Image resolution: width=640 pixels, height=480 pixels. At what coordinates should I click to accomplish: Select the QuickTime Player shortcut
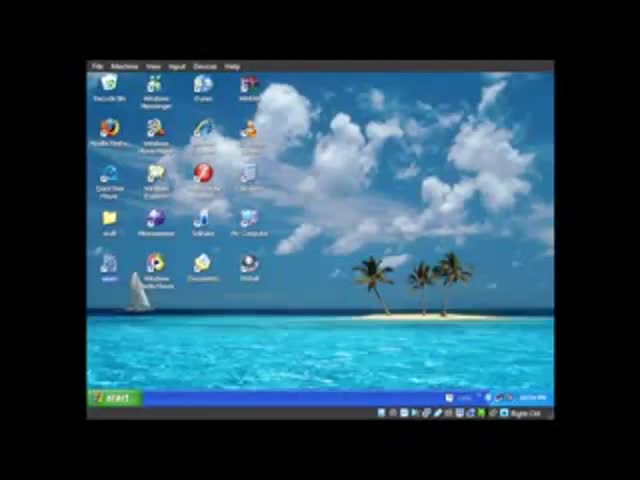pyautogui.click(x=109, y=175)
